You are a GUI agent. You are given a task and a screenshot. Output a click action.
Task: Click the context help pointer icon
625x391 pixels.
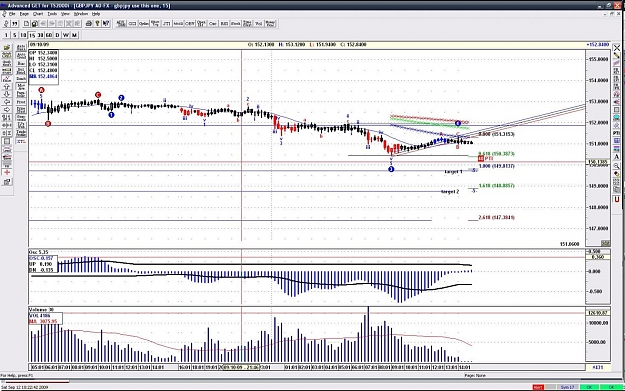106,24
